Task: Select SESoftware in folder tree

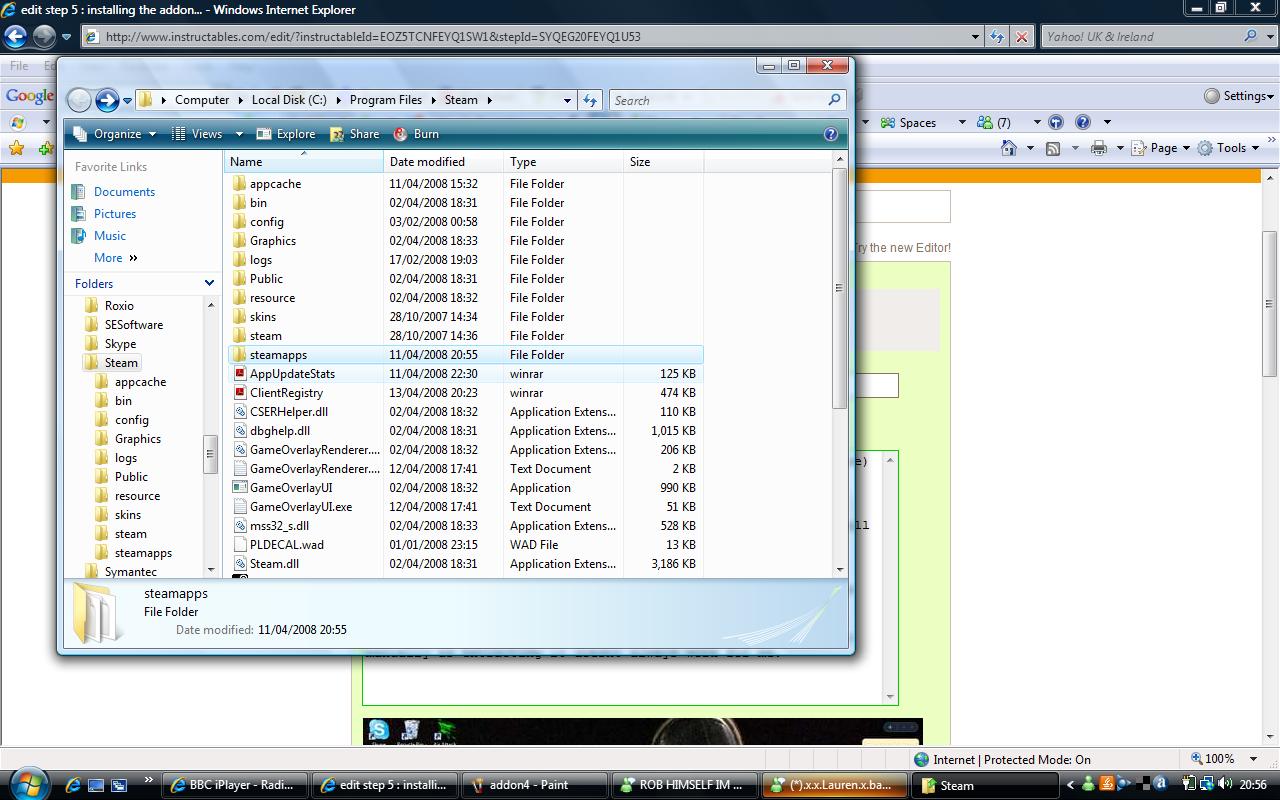Action: pyautogui.click(x=133, y=325)
